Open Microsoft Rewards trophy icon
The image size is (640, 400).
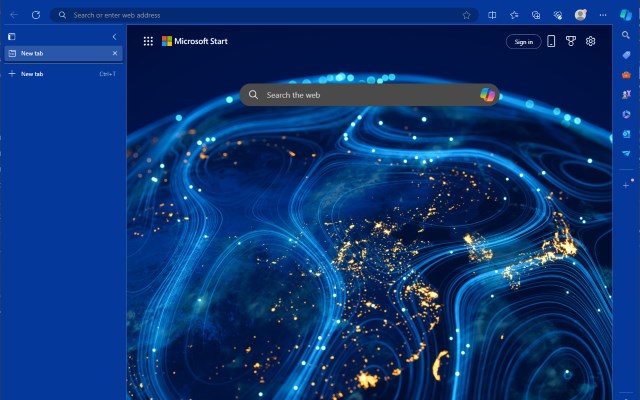click(571, 41)
